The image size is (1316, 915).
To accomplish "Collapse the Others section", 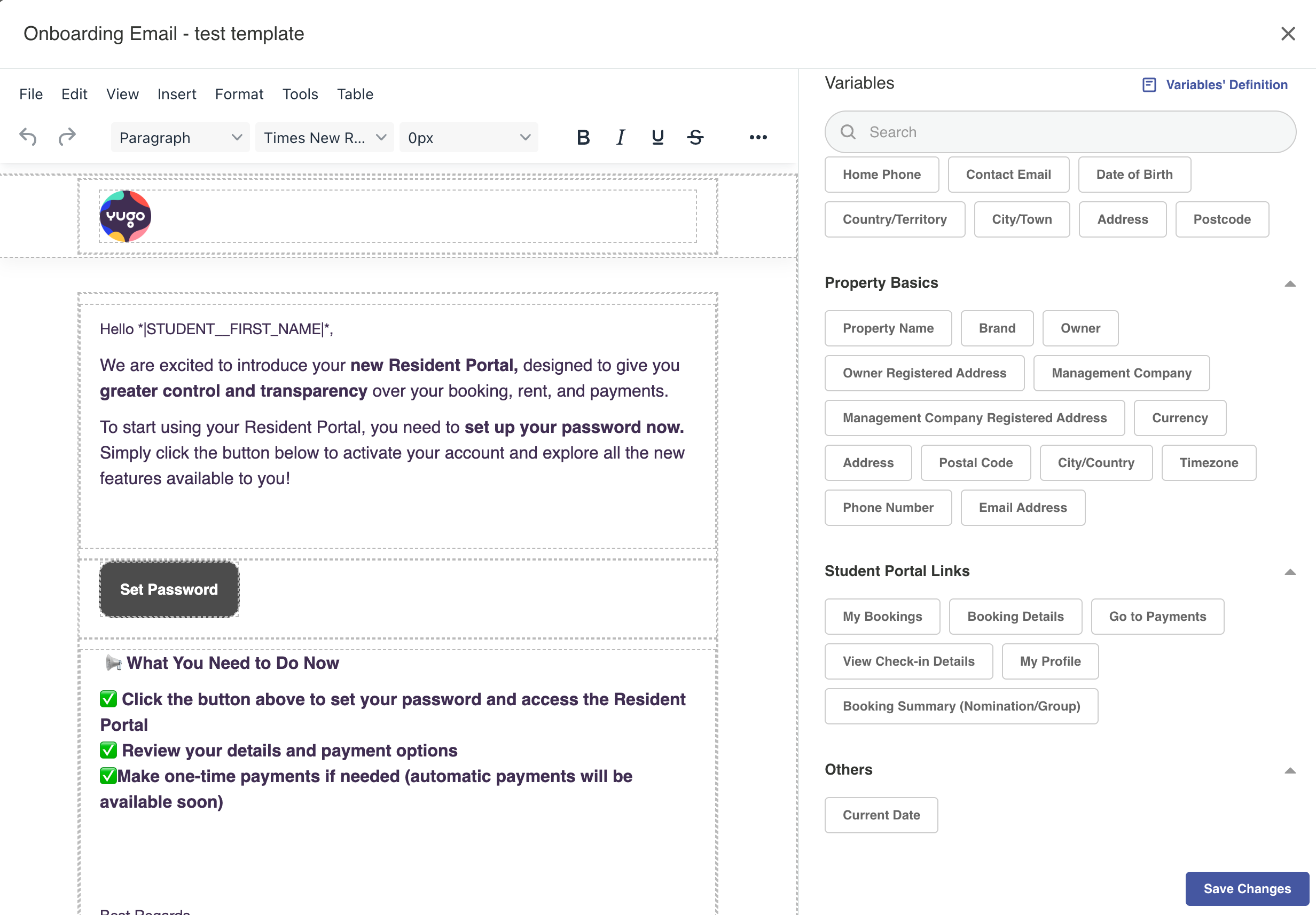I will coord(1290,771).
